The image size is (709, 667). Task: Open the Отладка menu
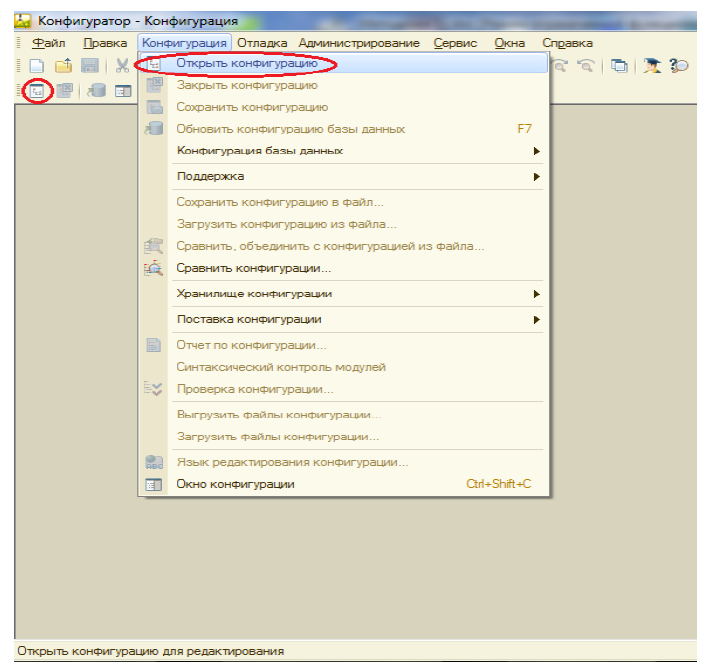tap(262, 43)
